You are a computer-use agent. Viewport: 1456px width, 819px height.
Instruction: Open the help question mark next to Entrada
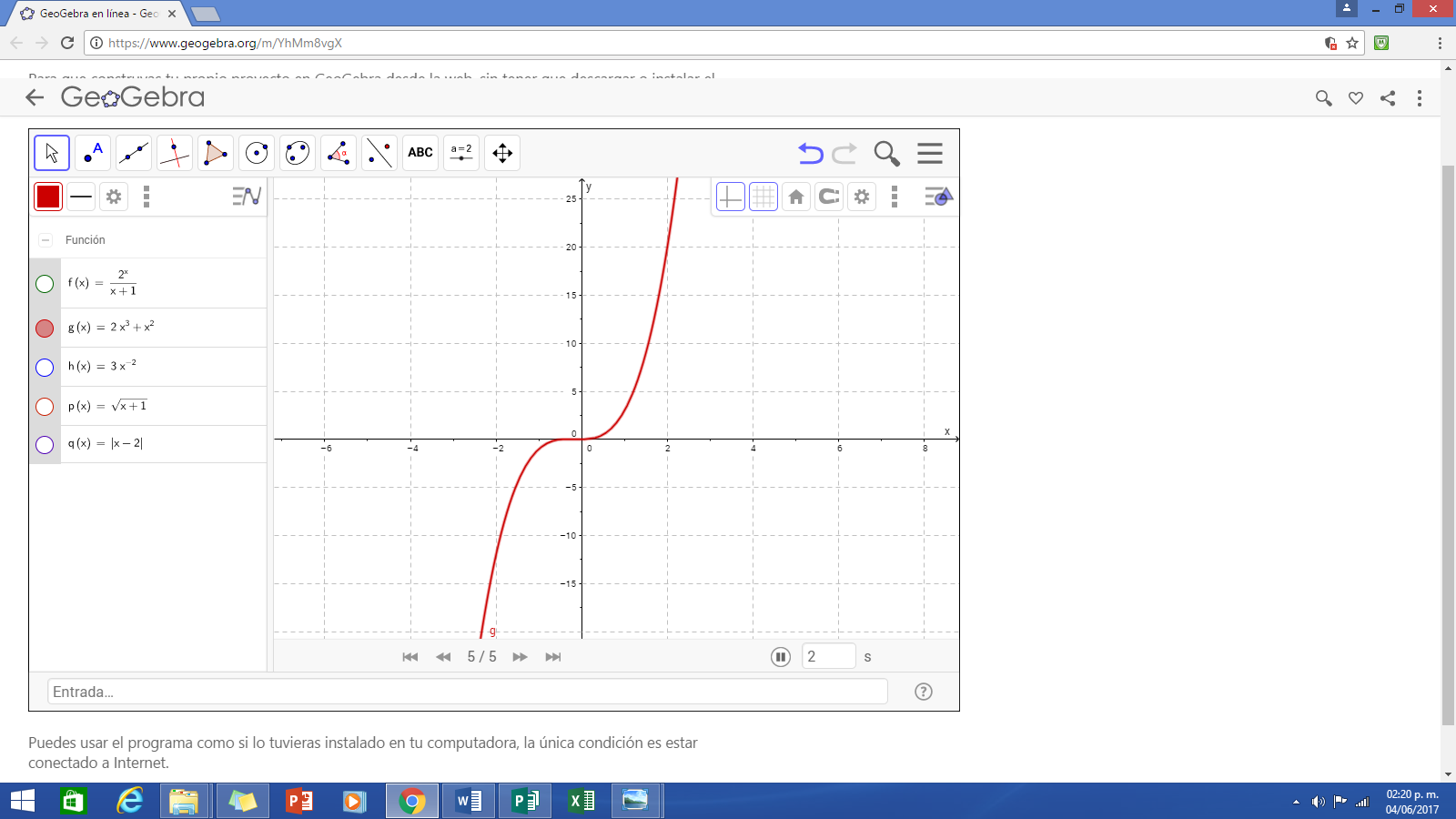coord(923,691)
